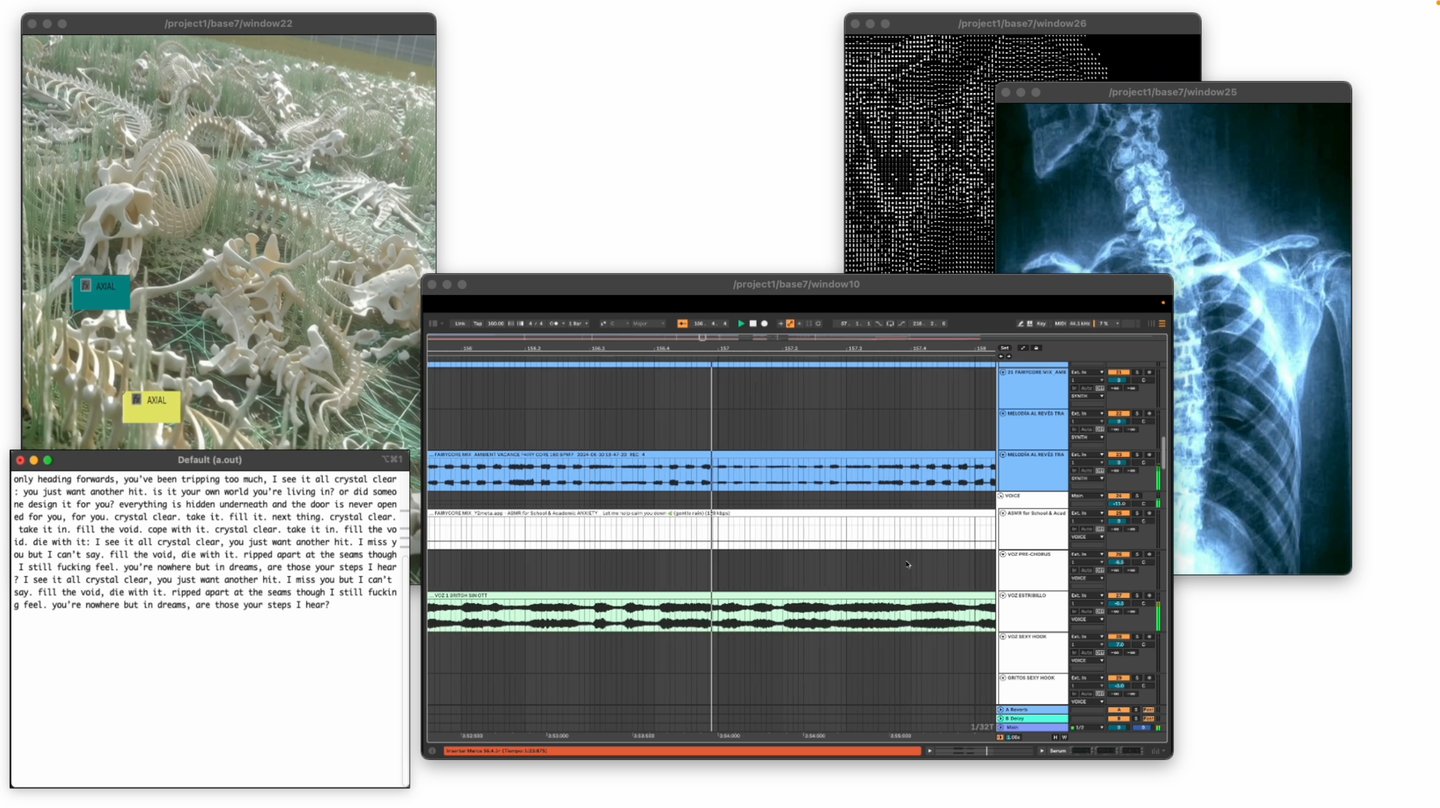Click the Previous Locator arrow under Set
Image resolution: width=1440 pixels, height=808 pixels.
[1002, 356]
